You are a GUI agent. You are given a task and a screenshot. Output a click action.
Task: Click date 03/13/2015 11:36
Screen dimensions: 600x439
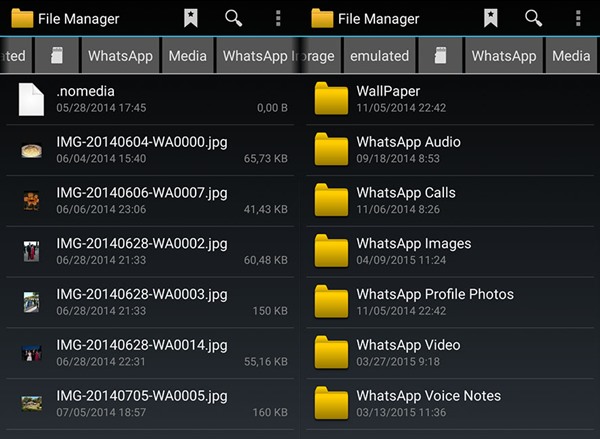pyautogui.click(x=401, y=413)
